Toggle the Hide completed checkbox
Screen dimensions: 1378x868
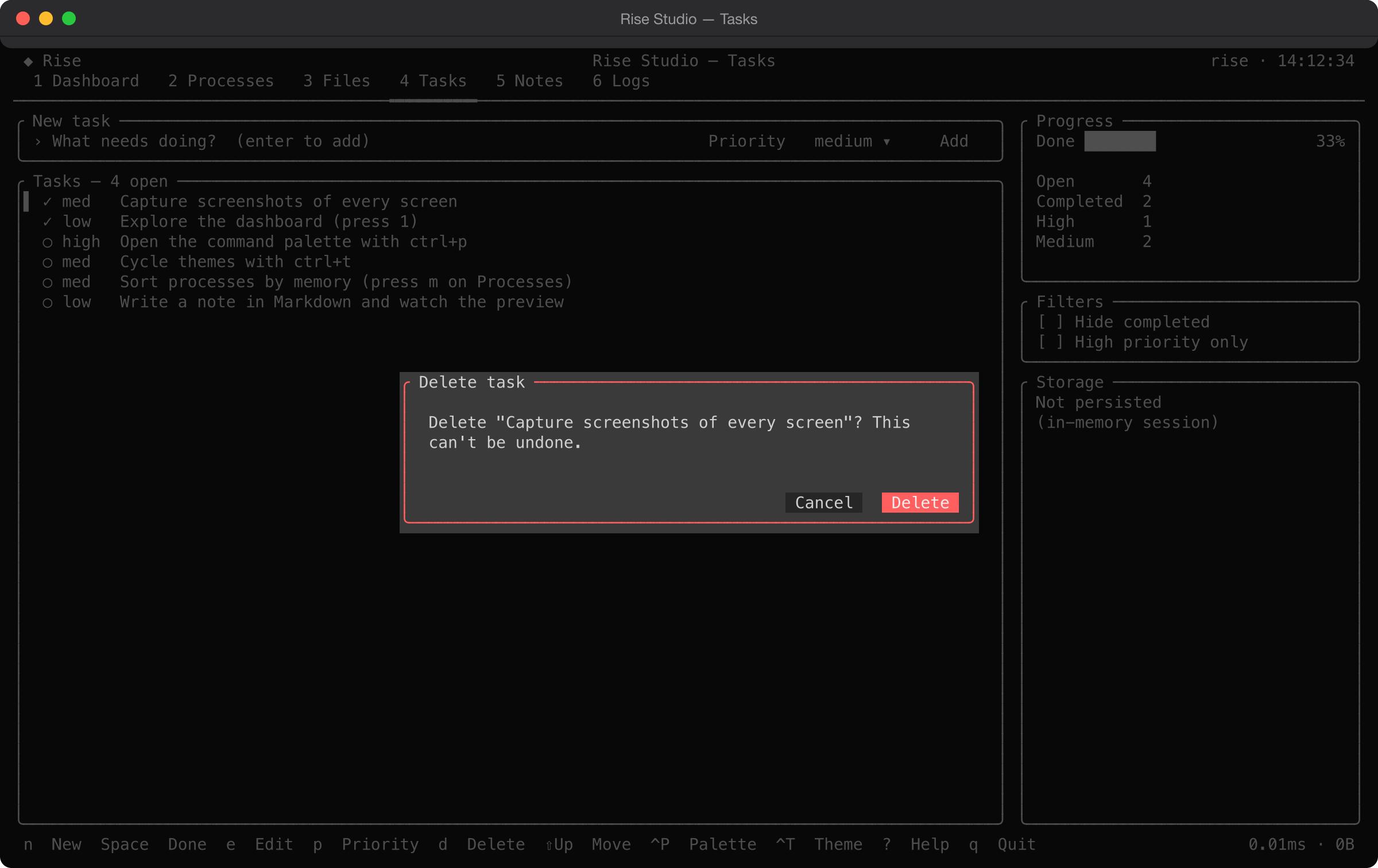tap(1124, 322)
